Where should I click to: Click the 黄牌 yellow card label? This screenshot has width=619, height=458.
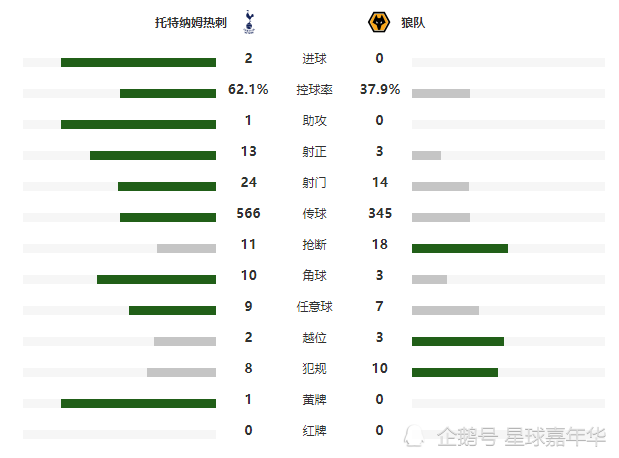(314, 400)
